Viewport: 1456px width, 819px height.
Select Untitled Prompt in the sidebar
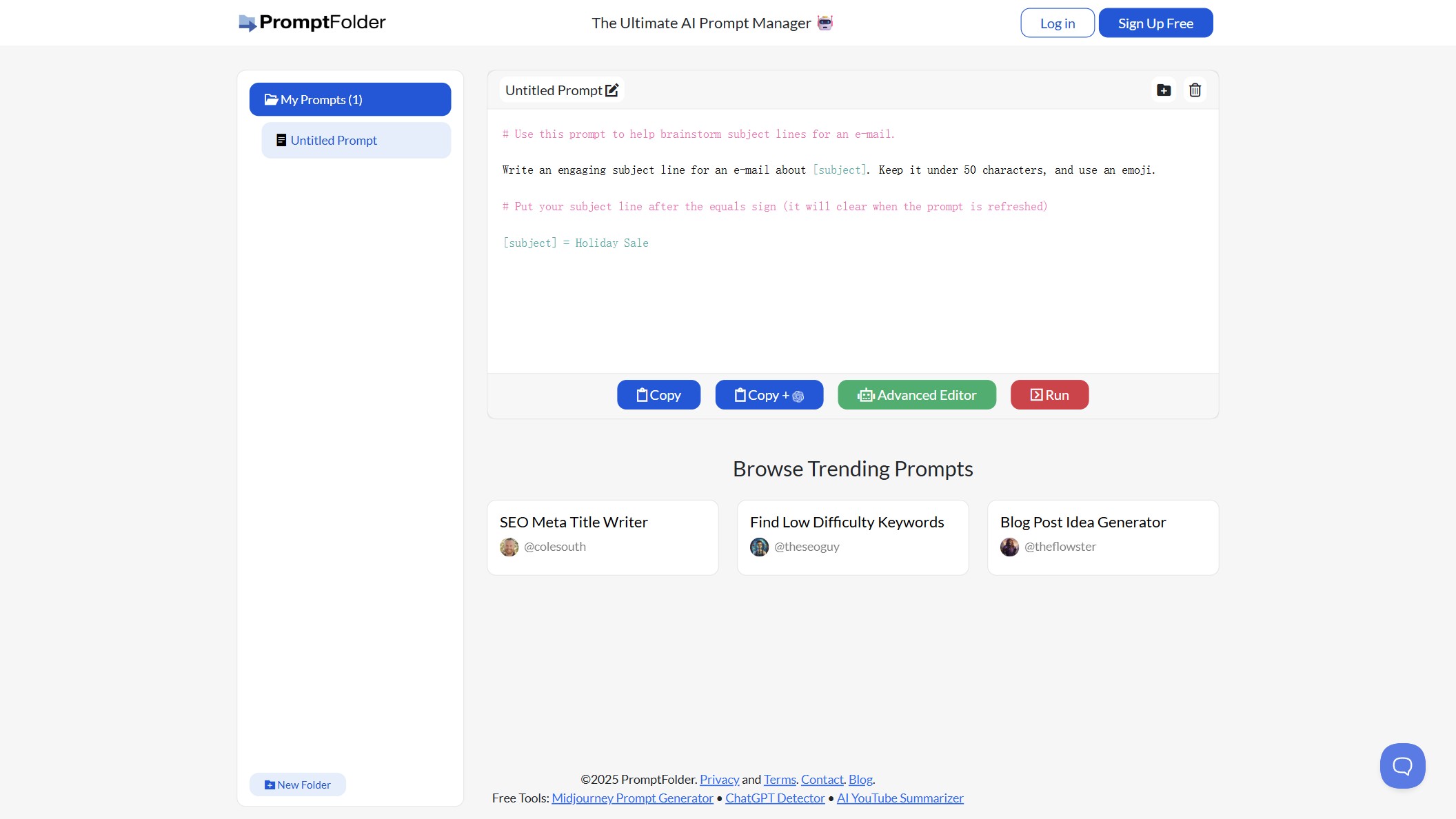point(356,141)
